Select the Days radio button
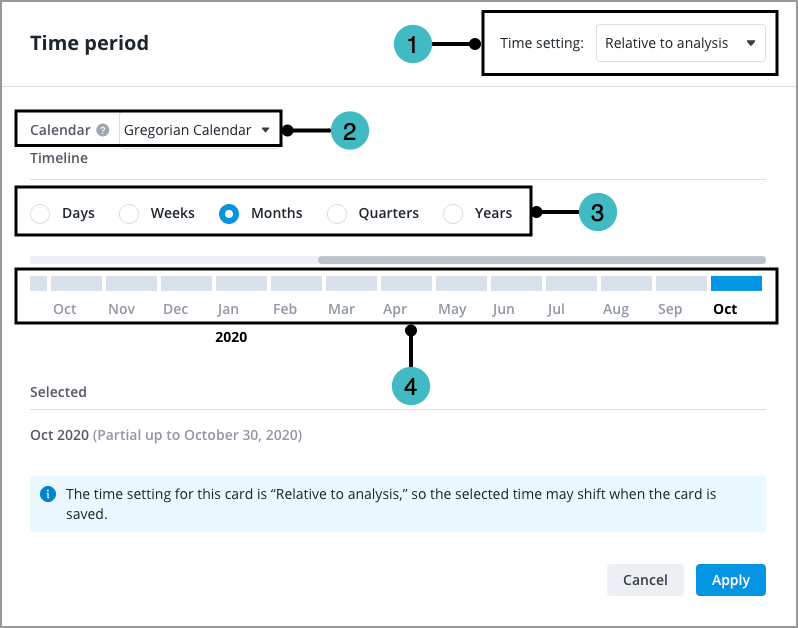 pos(40,214)
